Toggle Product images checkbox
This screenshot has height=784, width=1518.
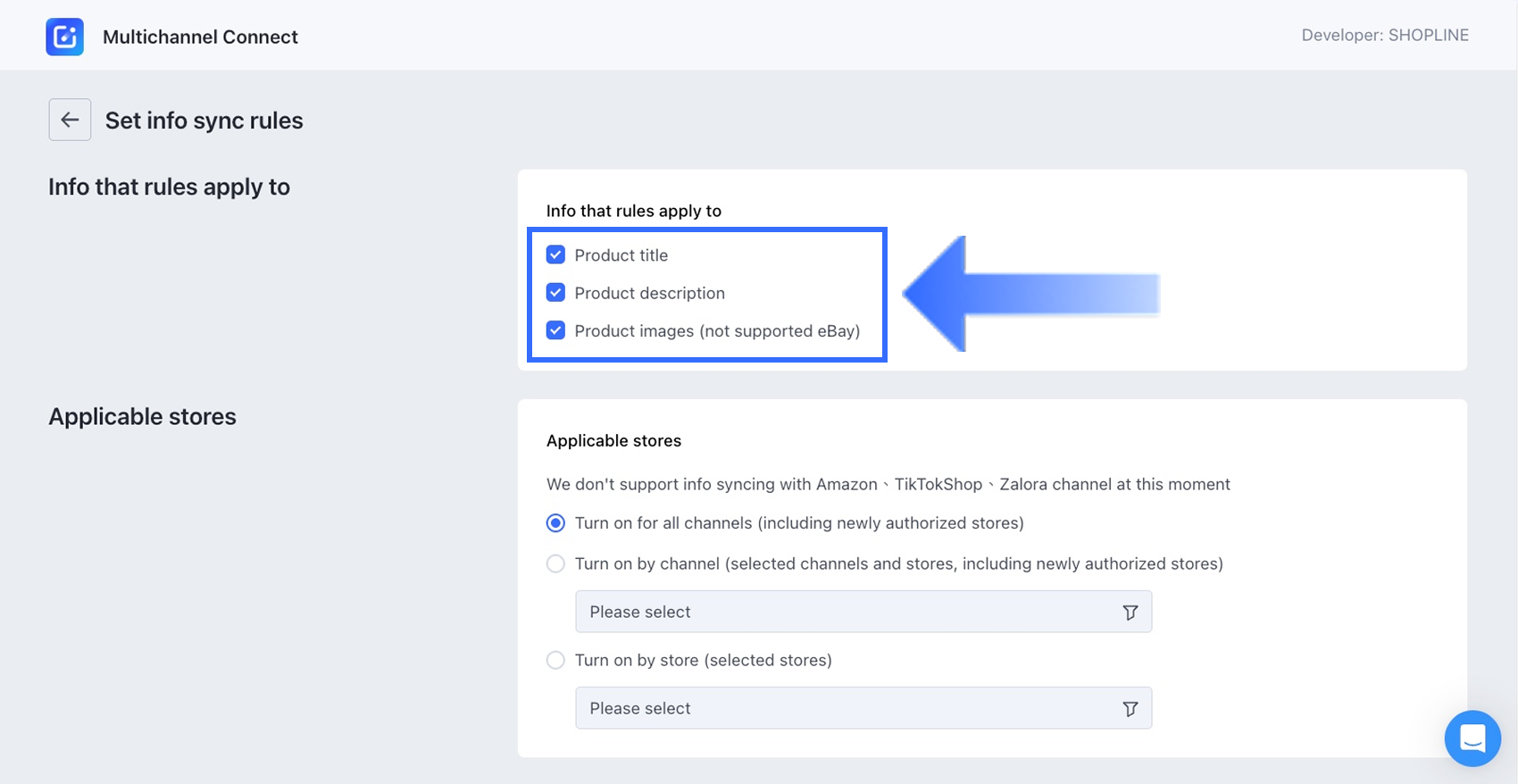[555, 330]
